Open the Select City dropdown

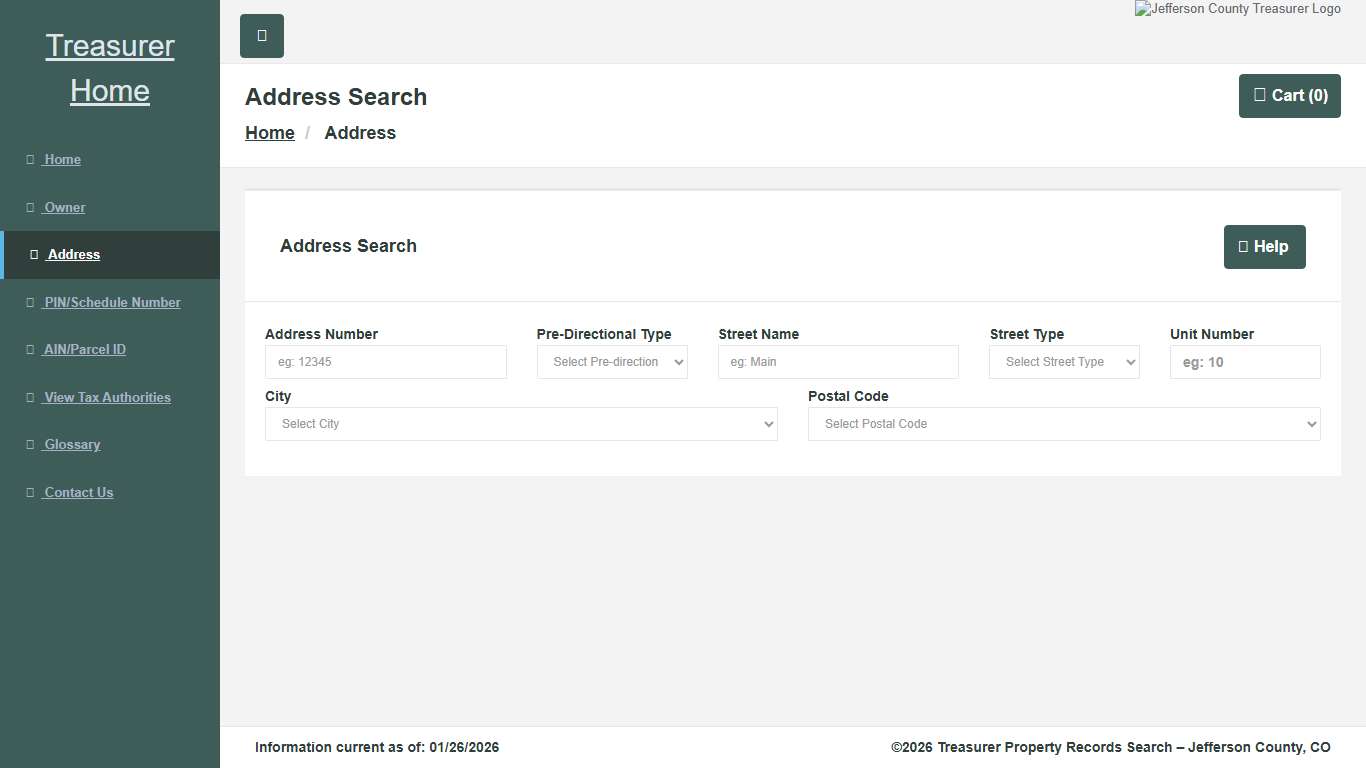[x=521, y=423]
